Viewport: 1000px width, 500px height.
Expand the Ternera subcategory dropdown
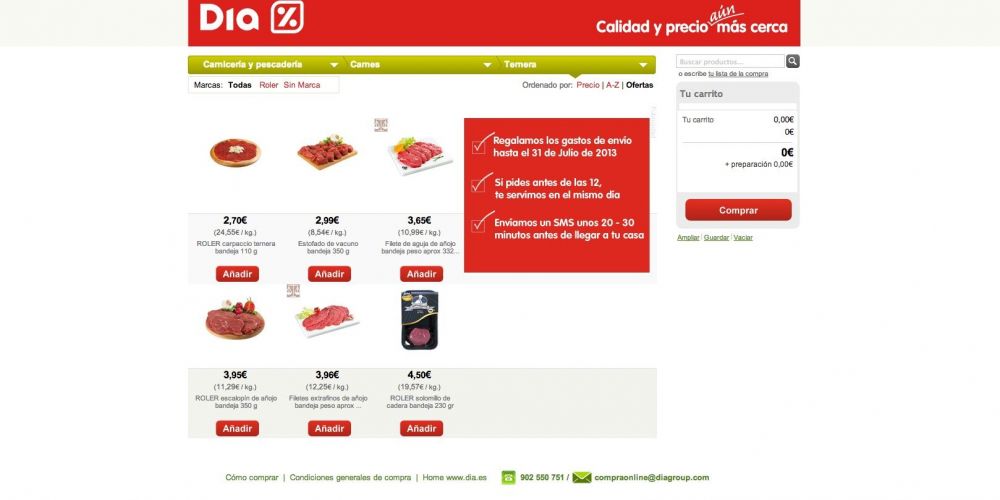(x=643, y=65)
